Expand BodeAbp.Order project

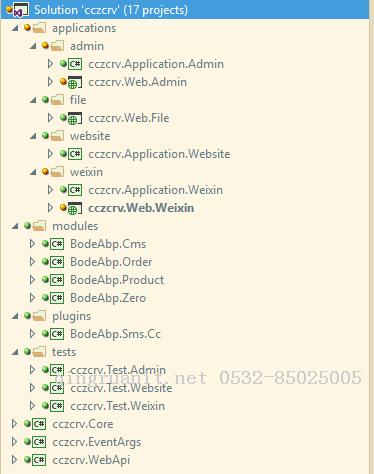pos(32,262)
